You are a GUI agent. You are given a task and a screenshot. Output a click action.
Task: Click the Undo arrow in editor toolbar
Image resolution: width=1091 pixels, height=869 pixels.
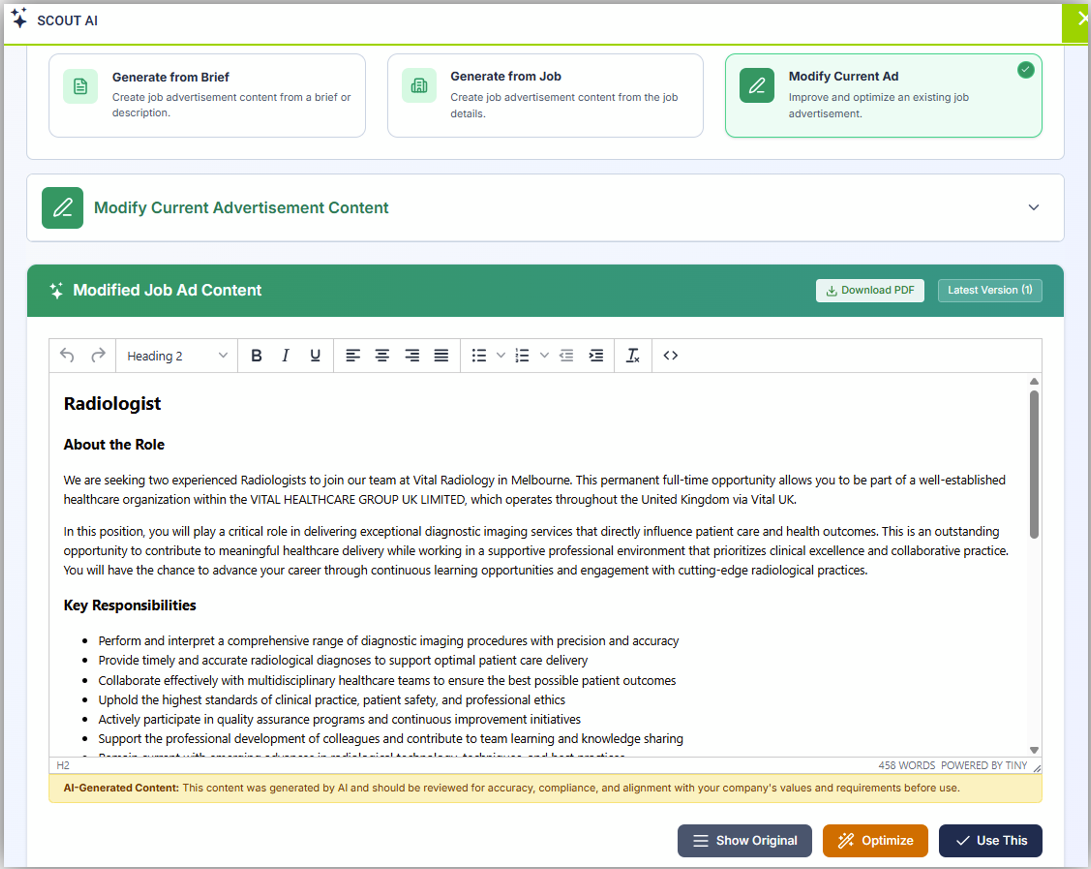pyautogui.click(x=67, y=356)
